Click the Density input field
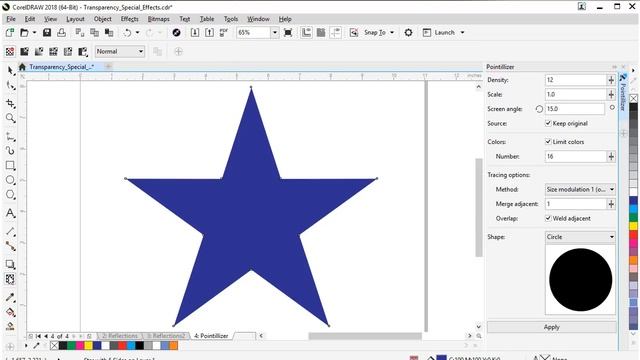Viewport: 640px width, 360px height. [576, 80]
